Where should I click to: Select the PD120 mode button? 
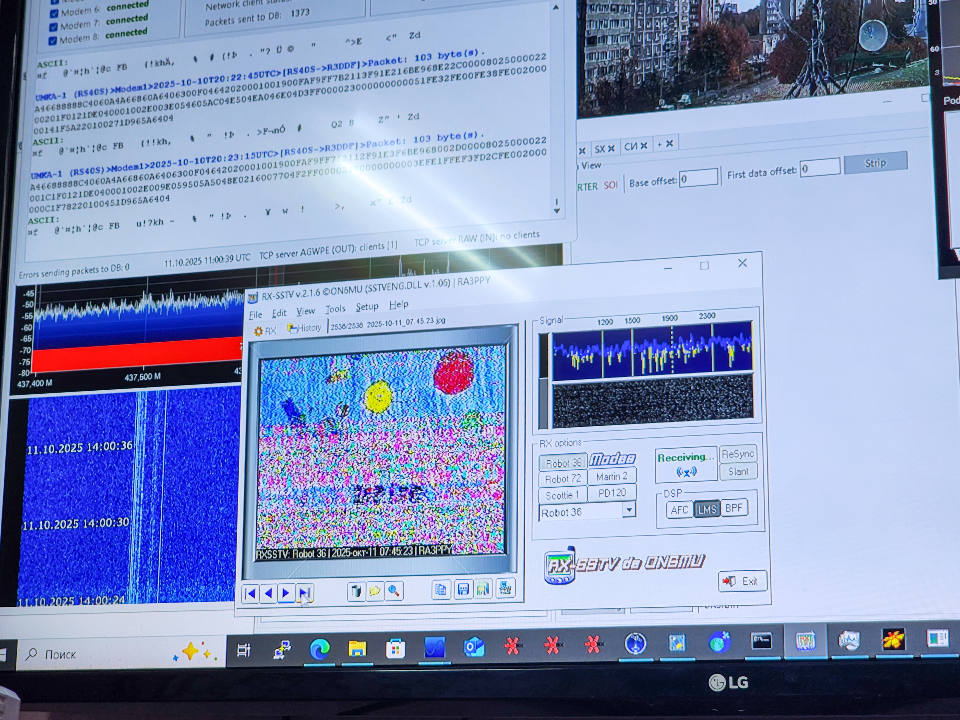pos(612,493)
